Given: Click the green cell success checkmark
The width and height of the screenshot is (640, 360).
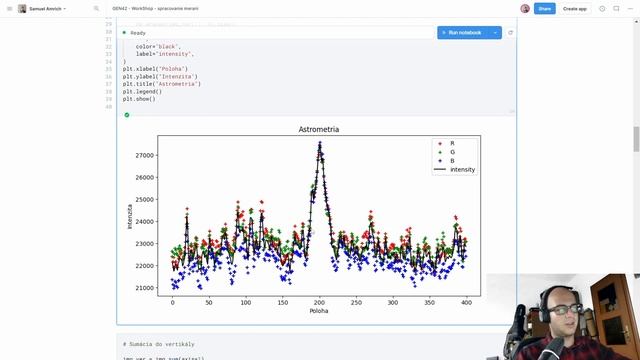Looking at the screenshot, I should (127, 115).
